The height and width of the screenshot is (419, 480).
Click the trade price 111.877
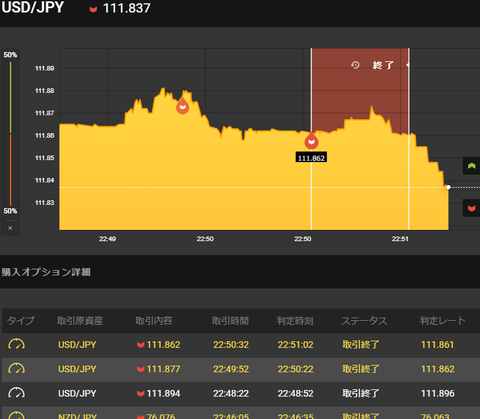pyautogui.click(x=163, y=369)
